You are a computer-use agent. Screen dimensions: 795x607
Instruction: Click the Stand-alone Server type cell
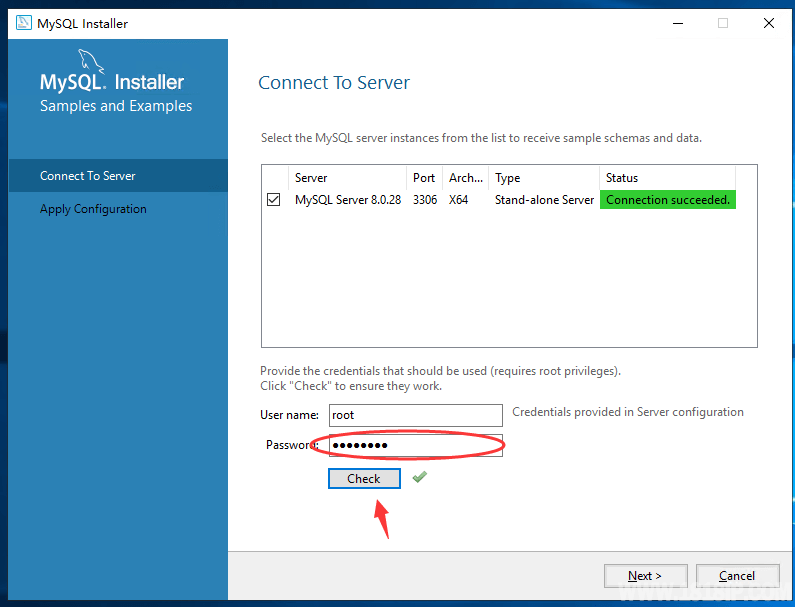point(544,200)
